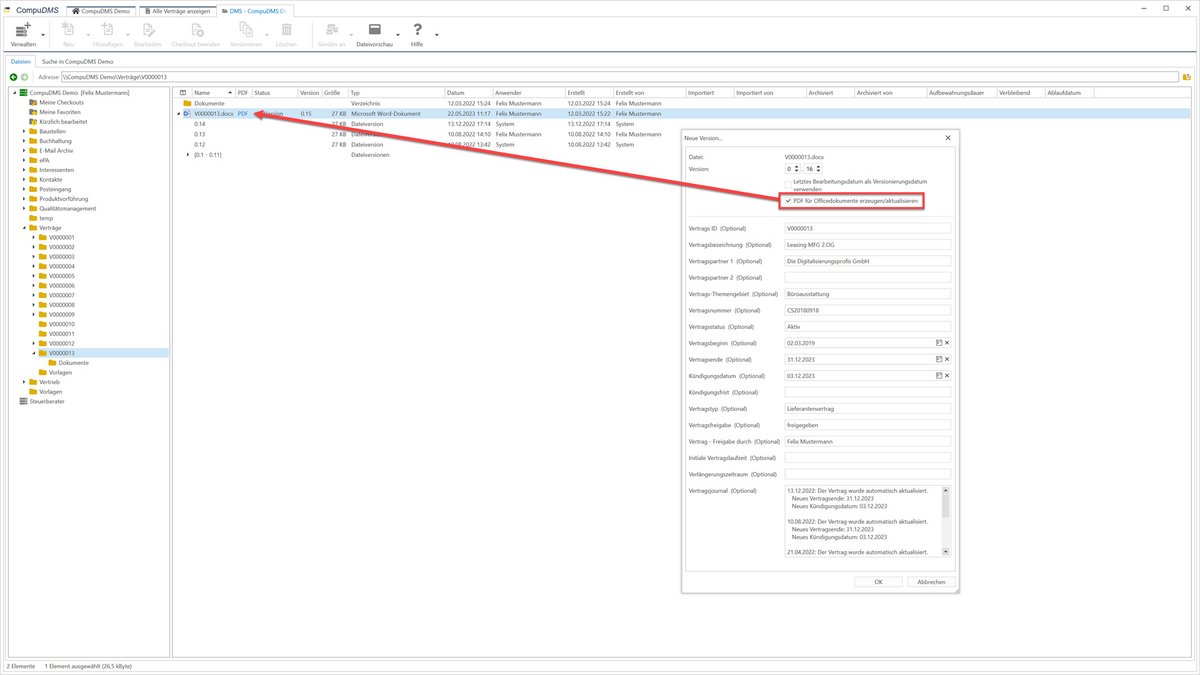Open the Dateivorschau toolbar button

[375, 35]
